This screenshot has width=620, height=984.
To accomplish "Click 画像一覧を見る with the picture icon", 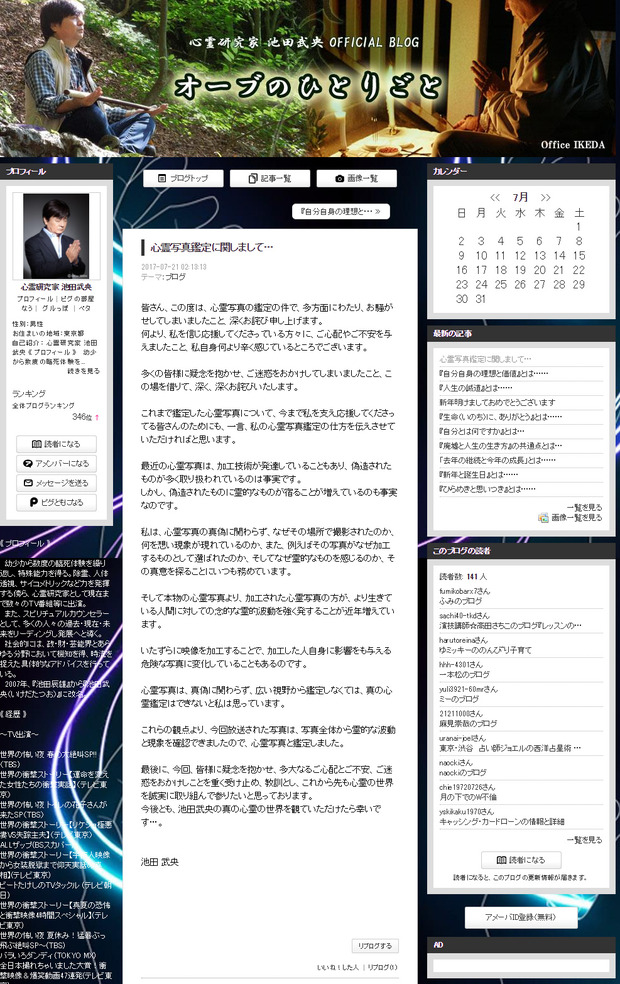I will point(570,518).
